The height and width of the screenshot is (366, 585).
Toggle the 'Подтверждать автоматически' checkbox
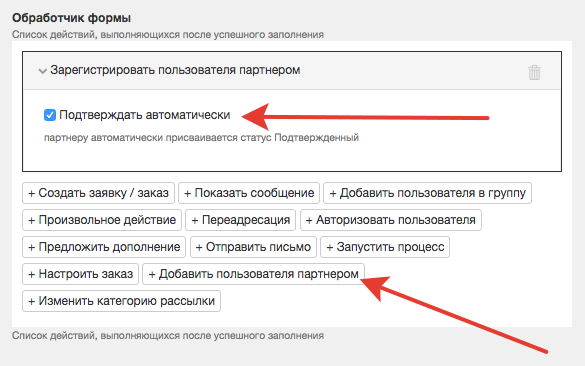tap(50, 115)
